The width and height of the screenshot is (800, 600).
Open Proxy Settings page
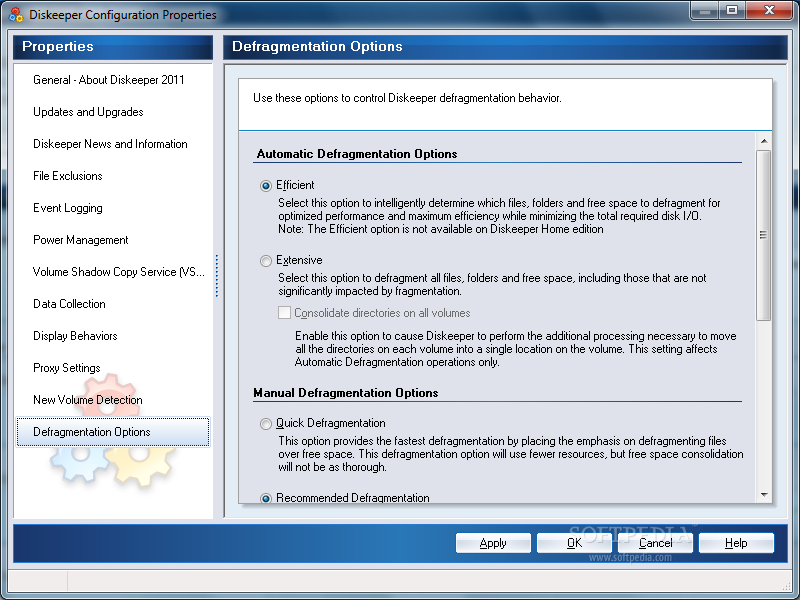tap(67, 368)
